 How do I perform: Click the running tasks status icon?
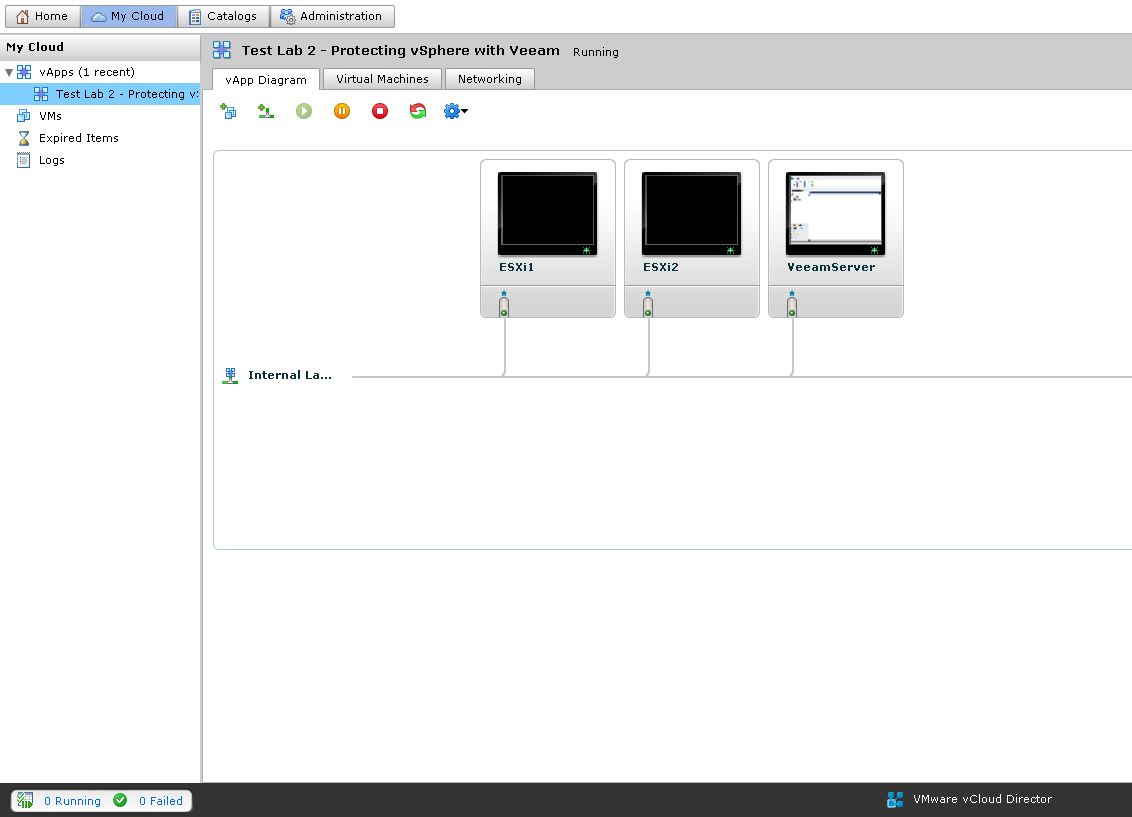point(25,800)
